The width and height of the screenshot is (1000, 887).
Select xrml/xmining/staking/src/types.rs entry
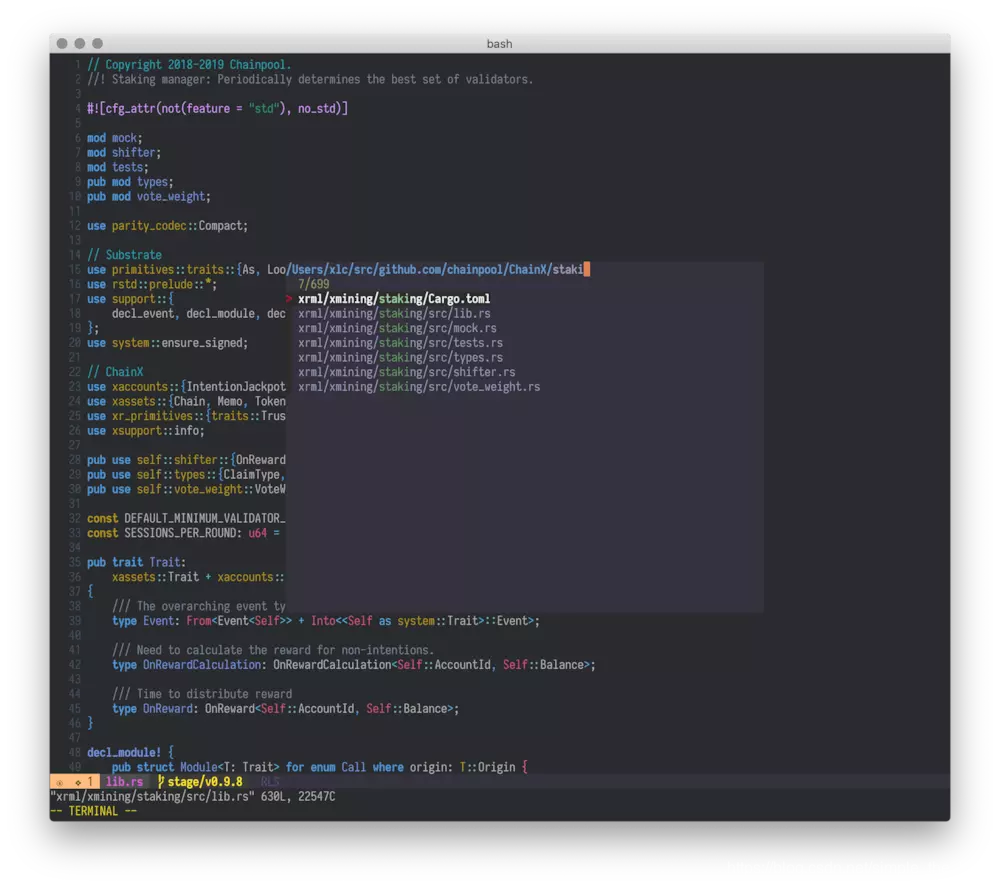401,358
